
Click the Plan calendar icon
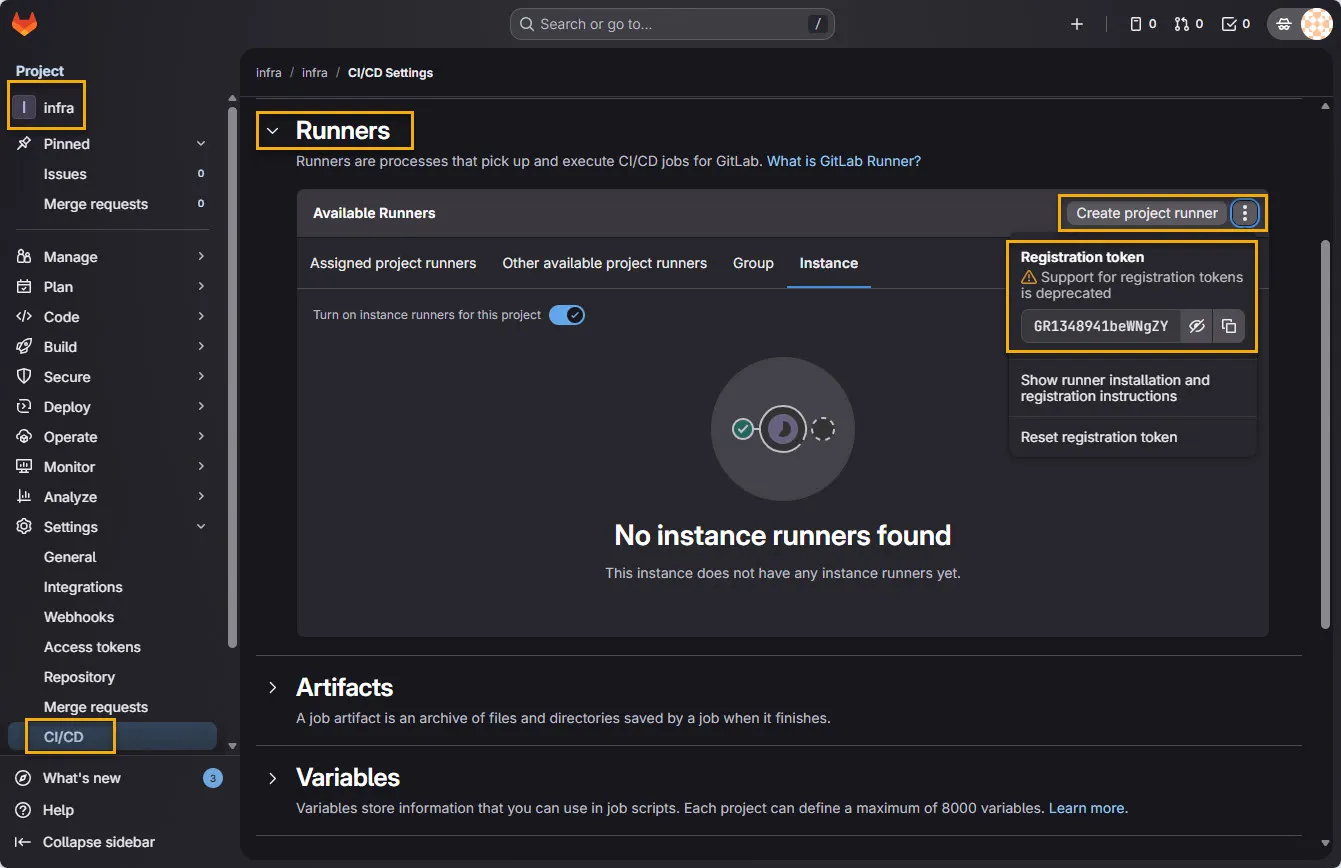(x=24, y=287)
